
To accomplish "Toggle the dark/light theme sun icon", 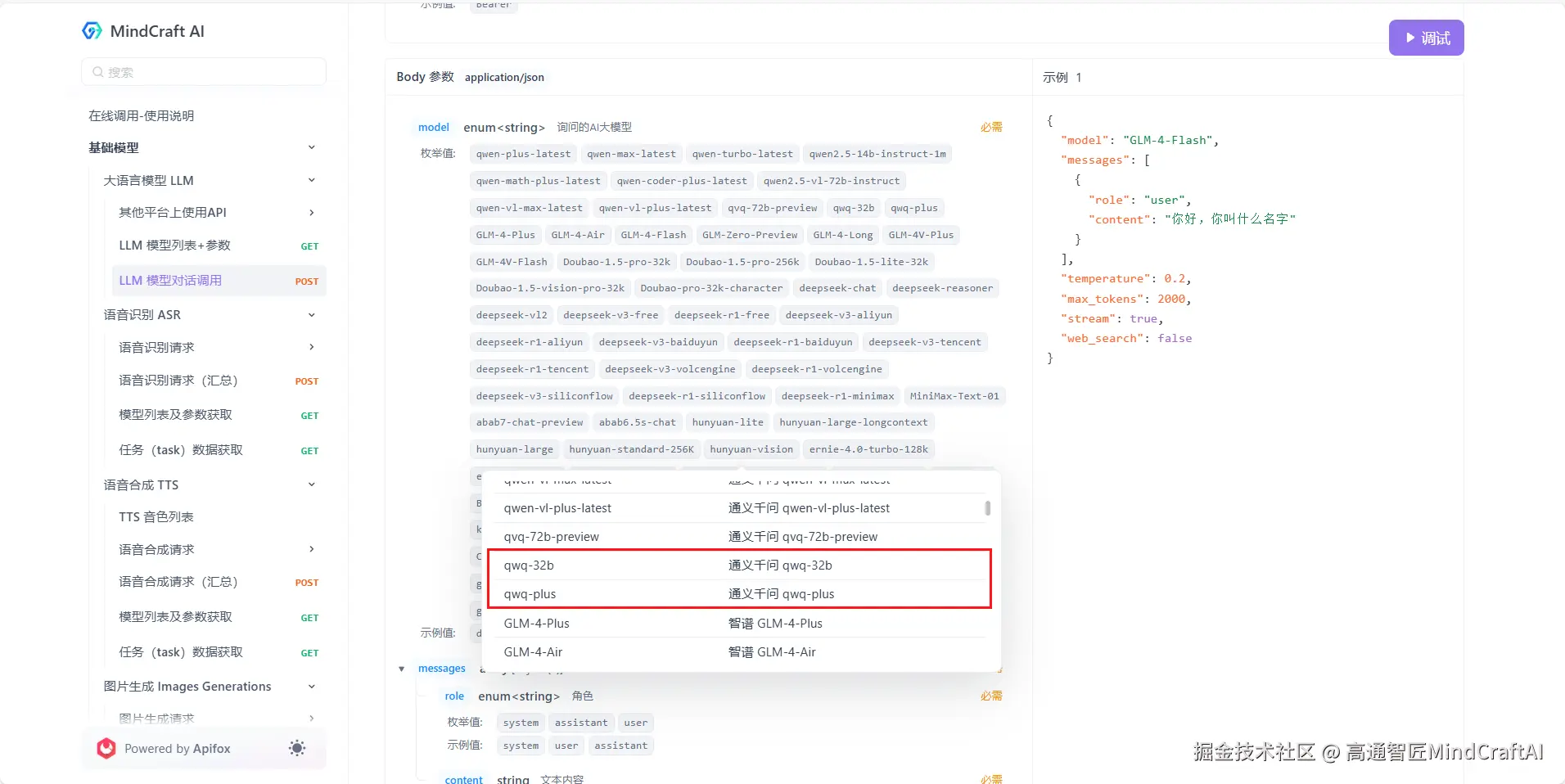I will coord(297,748).
